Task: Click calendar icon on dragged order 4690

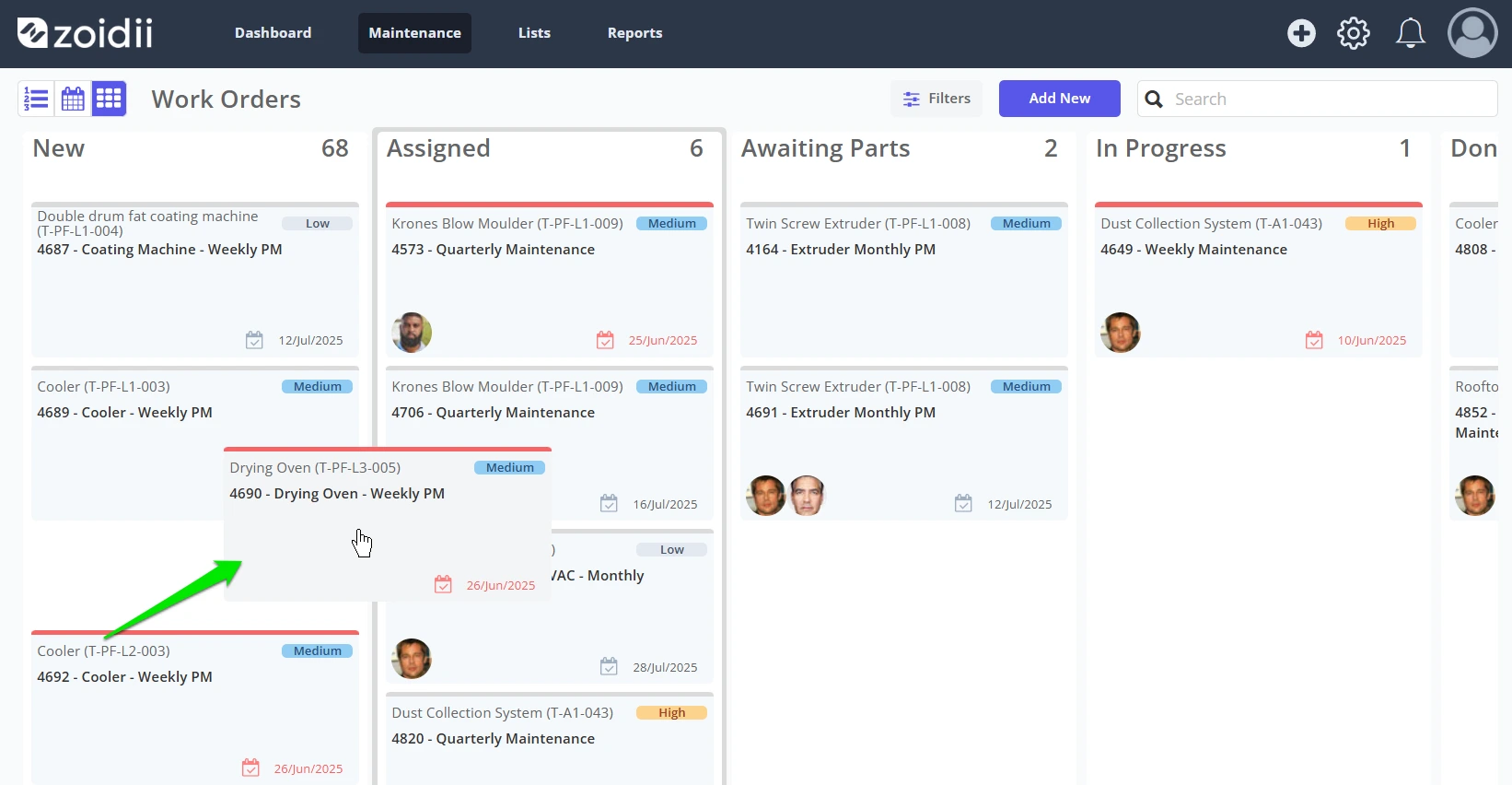Action: click(x=443, y=584)
